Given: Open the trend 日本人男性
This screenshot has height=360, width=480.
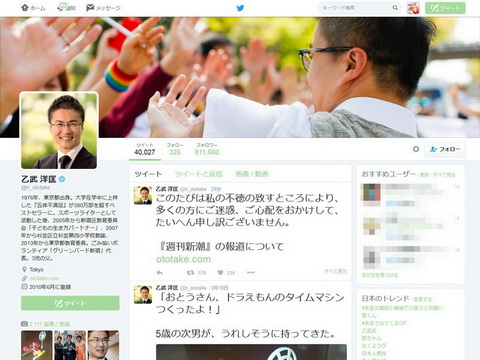Looking at the screenshot, I should [374, 353].
